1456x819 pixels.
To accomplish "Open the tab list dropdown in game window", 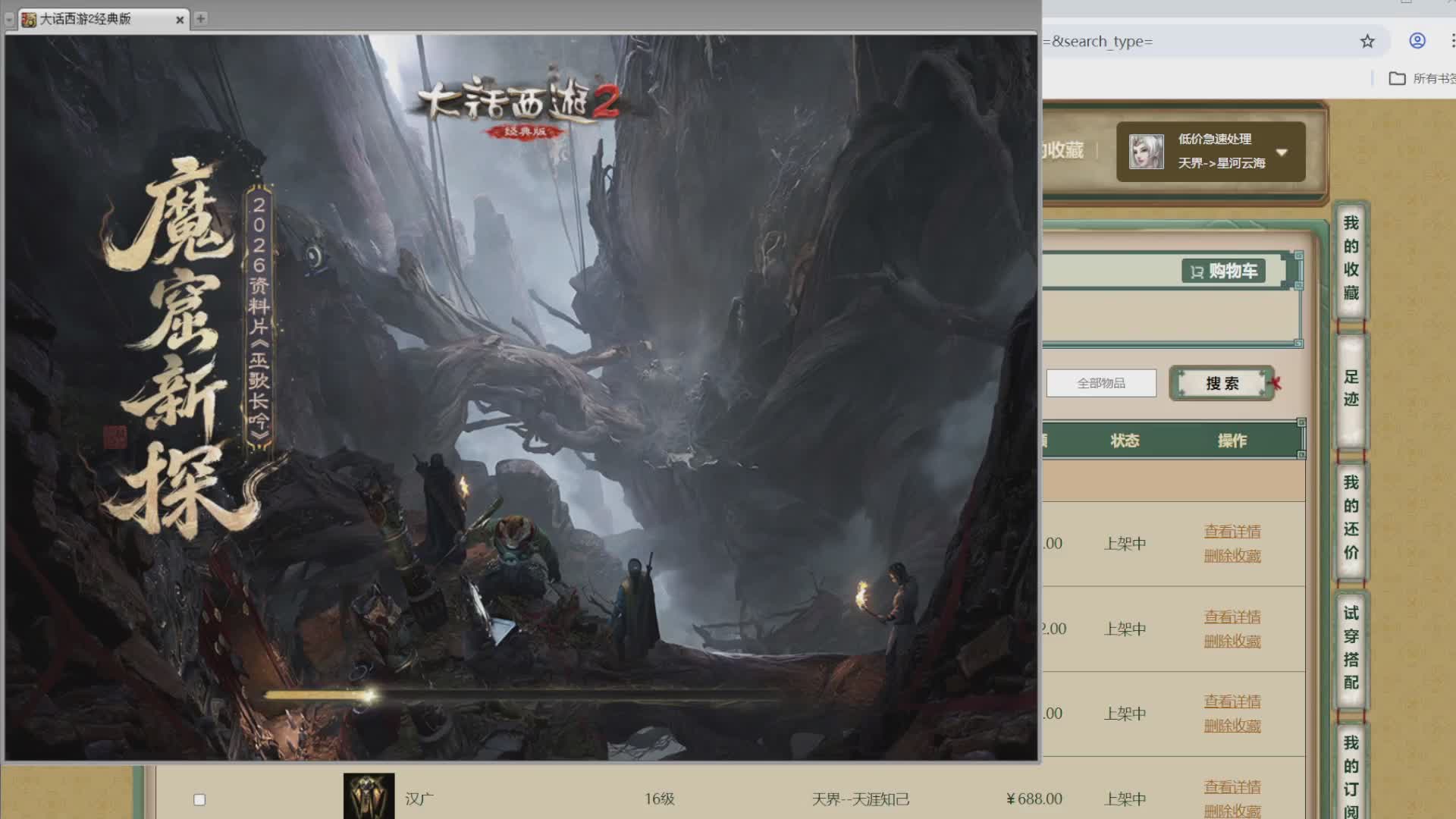I will [10, 20].
